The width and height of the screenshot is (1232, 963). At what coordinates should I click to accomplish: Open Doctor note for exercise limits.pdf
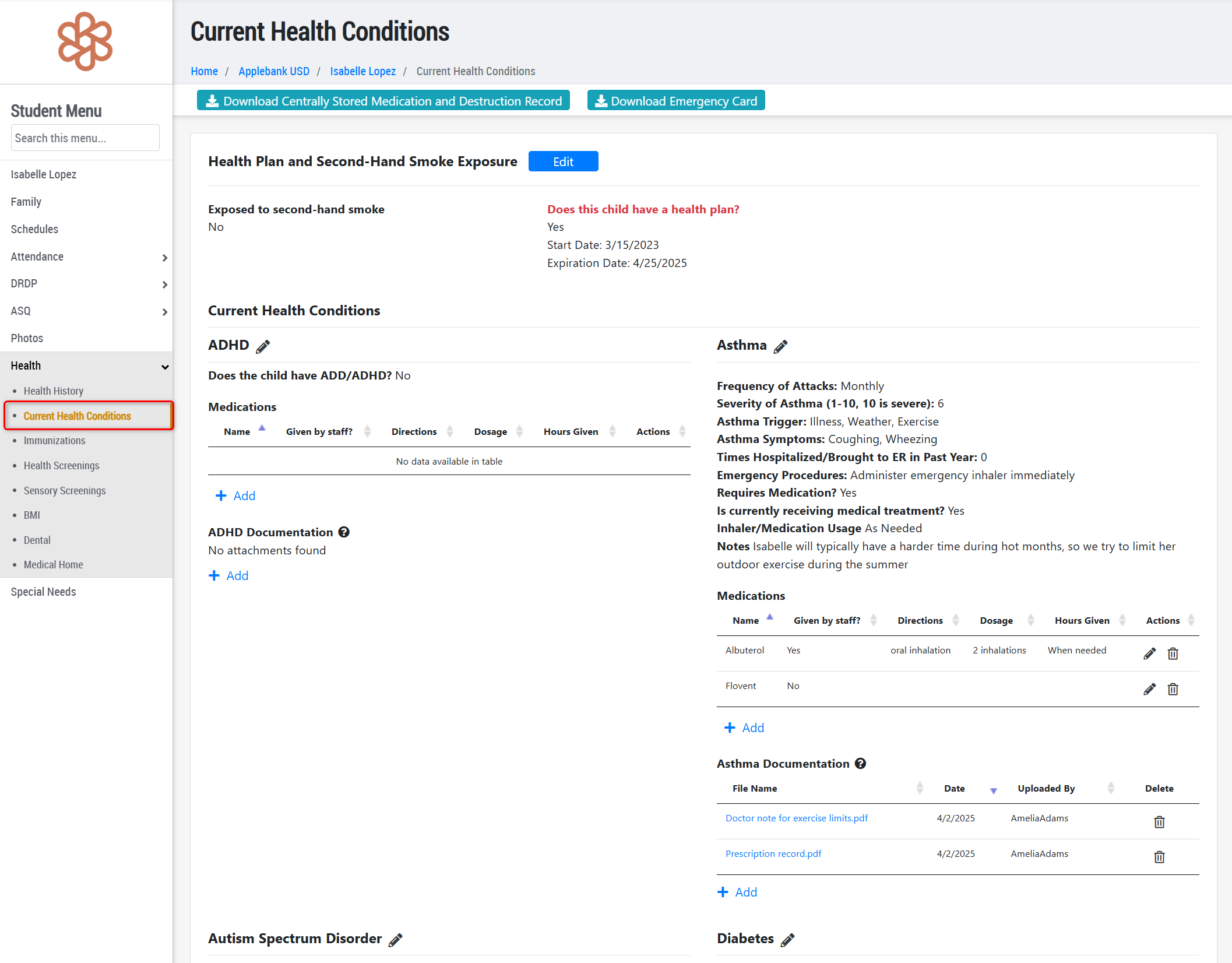[x=796, y=818]
